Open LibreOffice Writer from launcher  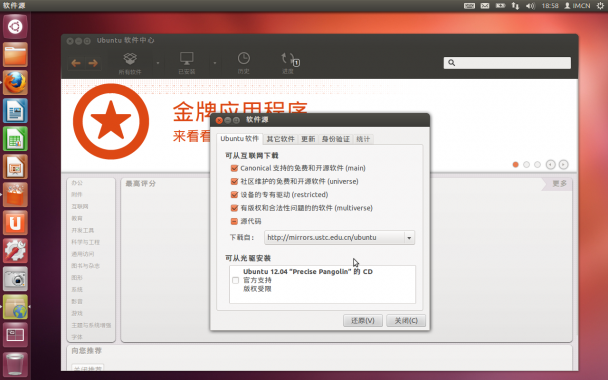15,111
